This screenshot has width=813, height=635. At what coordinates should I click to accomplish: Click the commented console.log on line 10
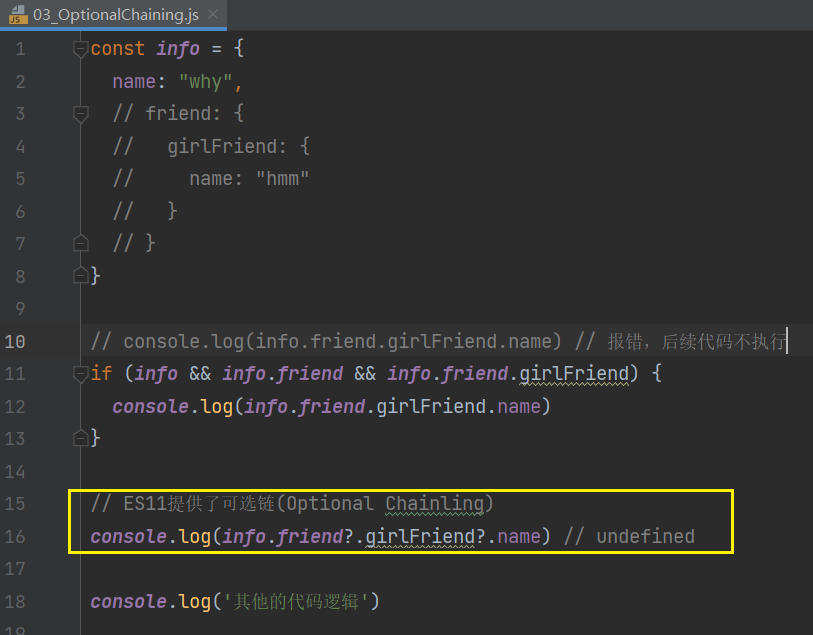point(326,342)
